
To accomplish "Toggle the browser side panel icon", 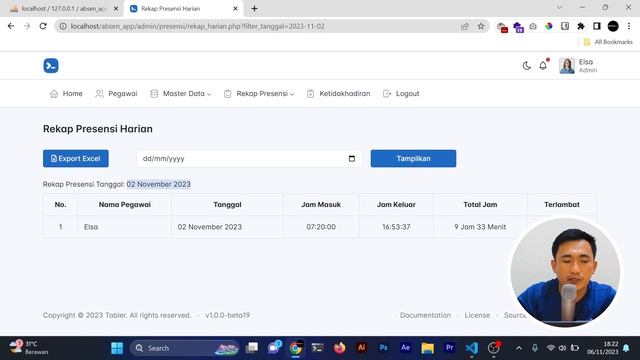I will pos(596,26).
